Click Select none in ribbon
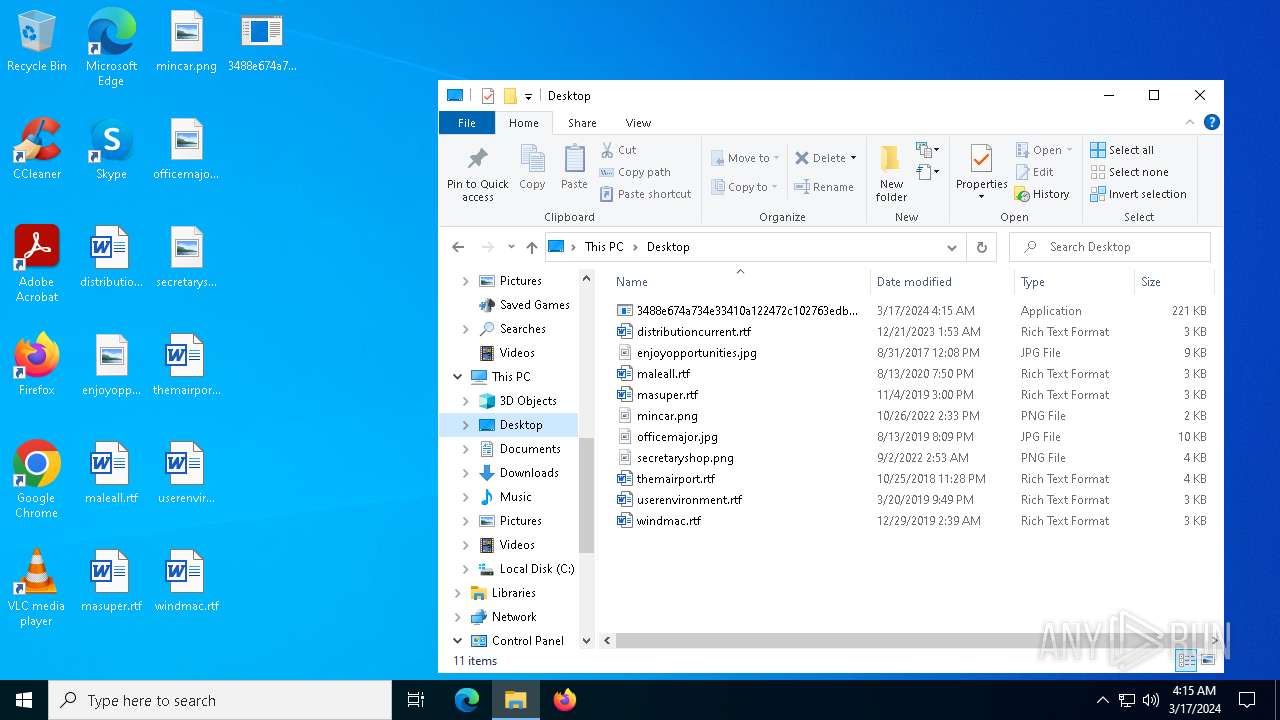Viewport: 1280px width, 720px height. tap(1129, 172)
